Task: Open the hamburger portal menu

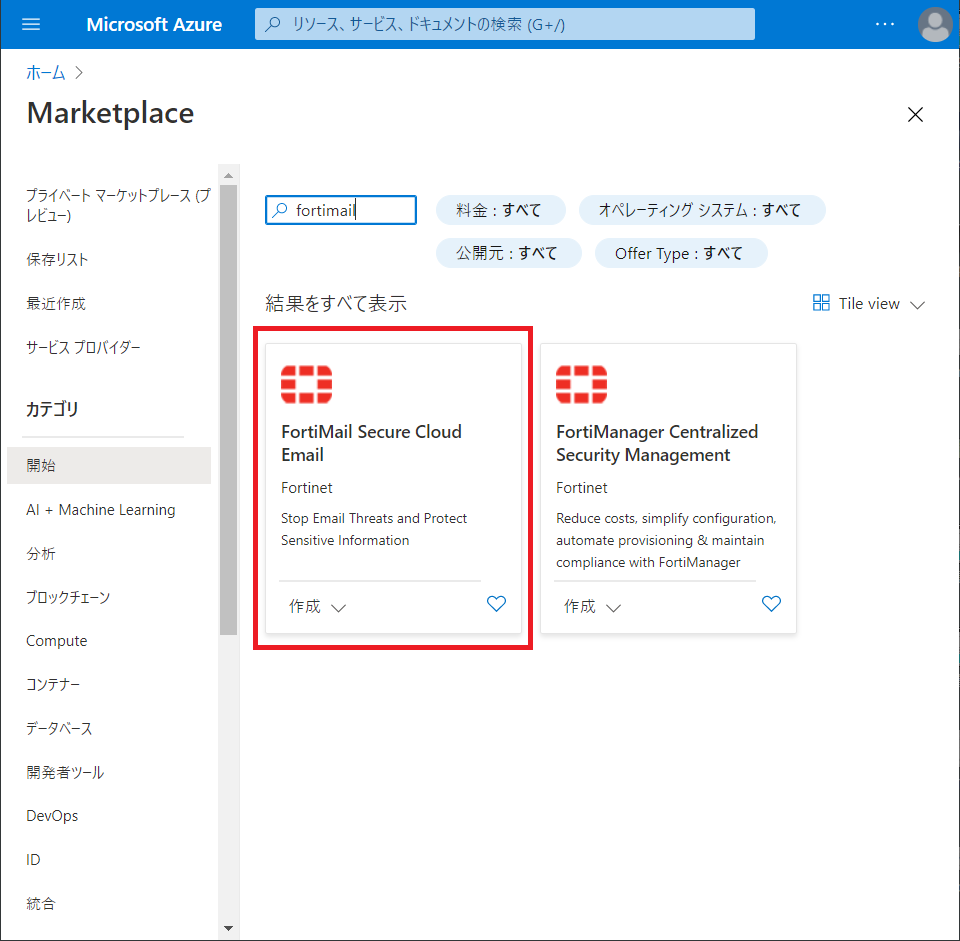Action: [x=31, y=24]
